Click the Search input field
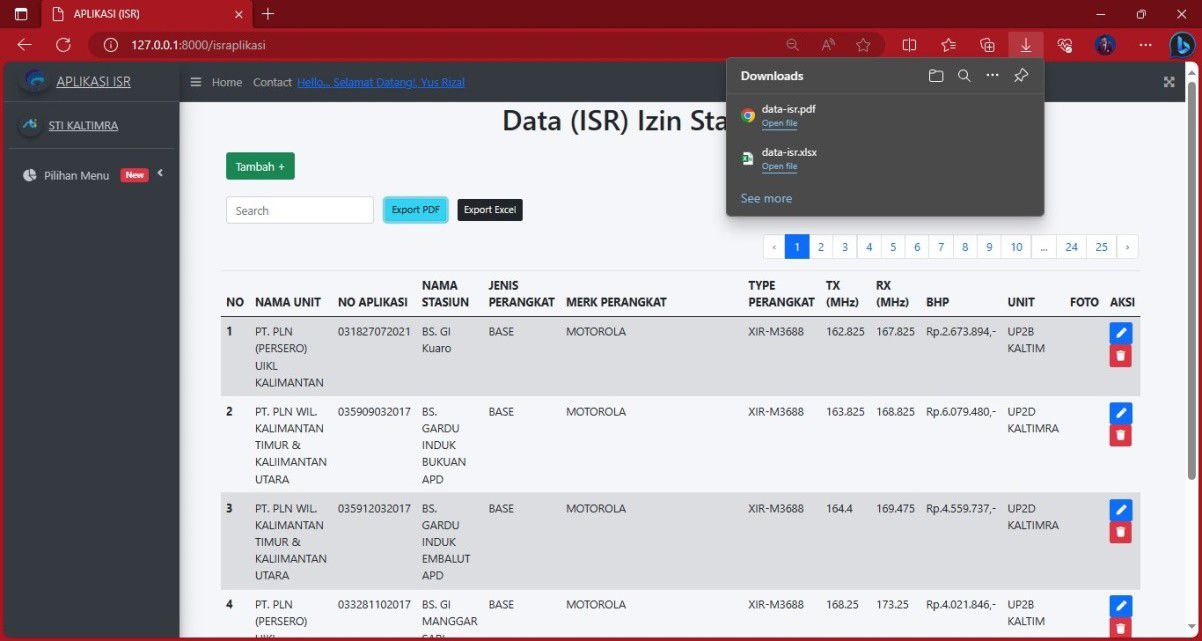 click(299, 210)
